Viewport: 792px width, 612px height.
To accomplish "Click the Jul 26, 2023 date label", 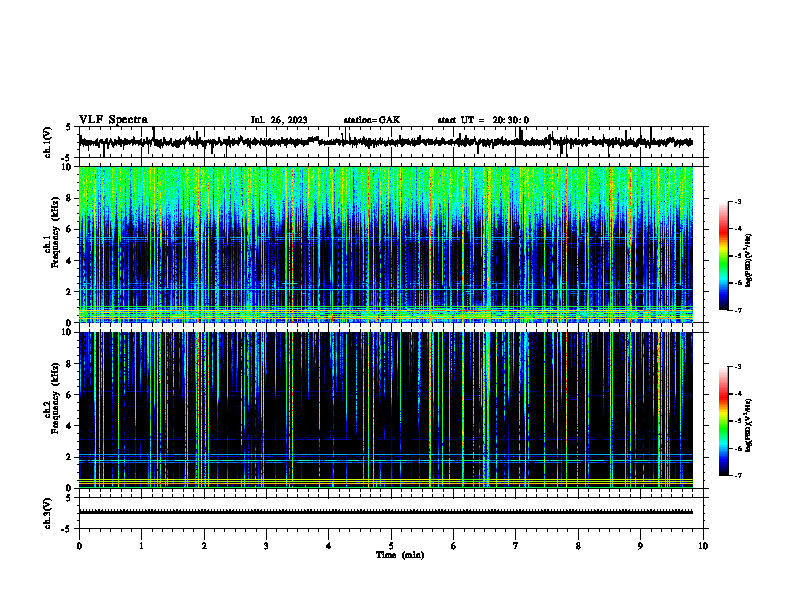I will coord(279,120).
